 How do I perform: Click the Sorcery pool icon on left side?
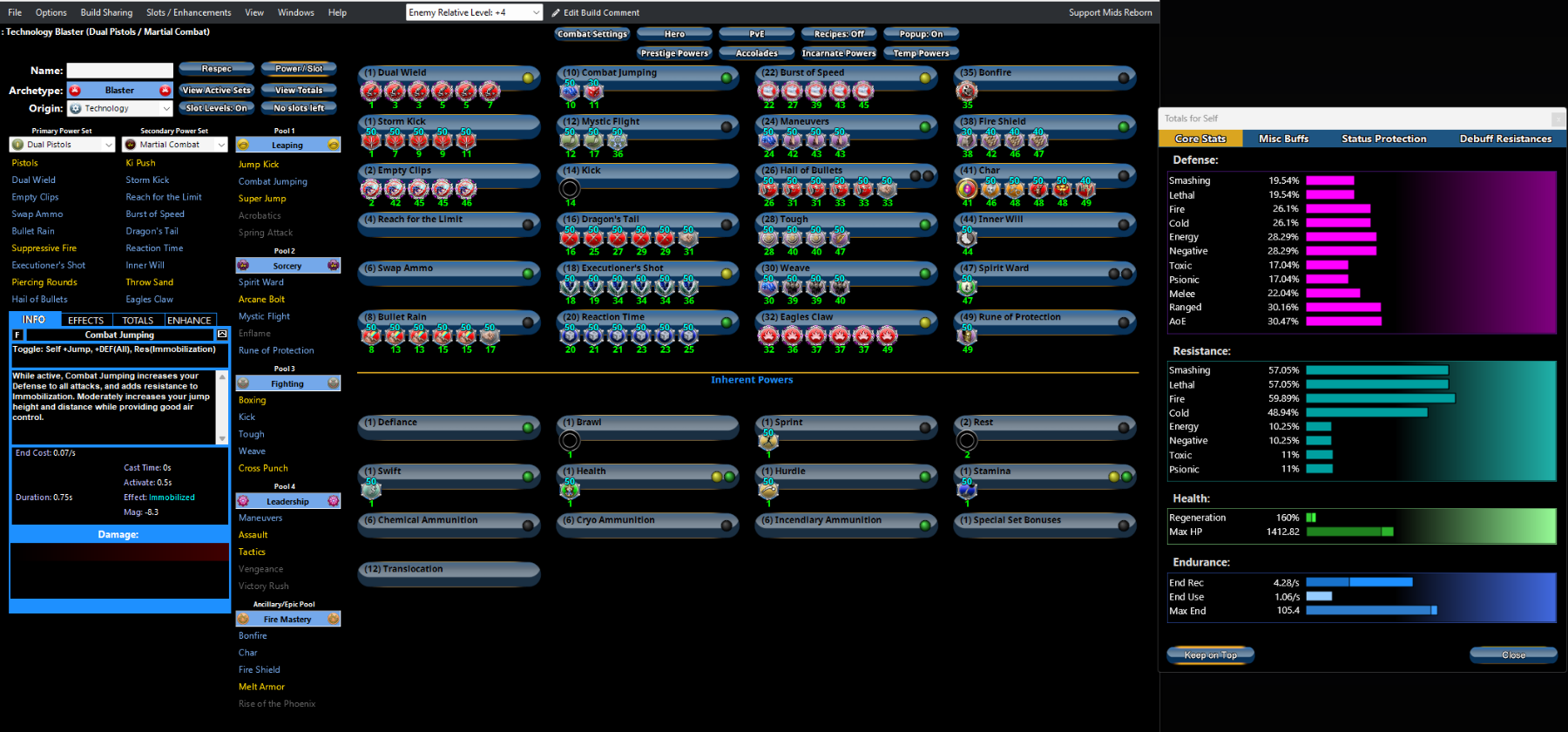pos(243,265)
